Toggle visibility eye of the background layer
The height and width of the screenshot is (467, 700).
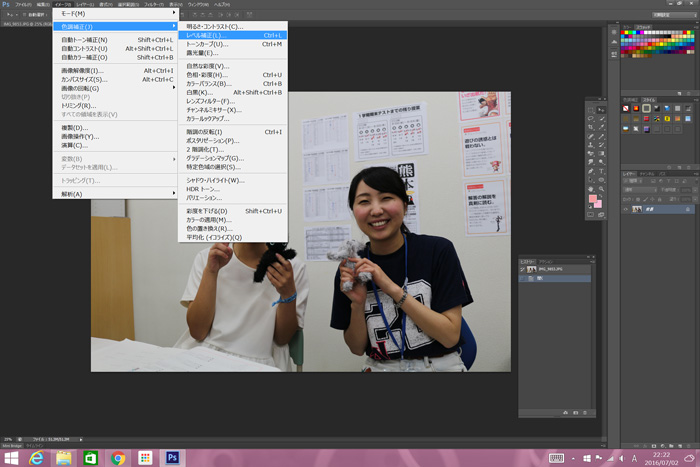[627, 209]
